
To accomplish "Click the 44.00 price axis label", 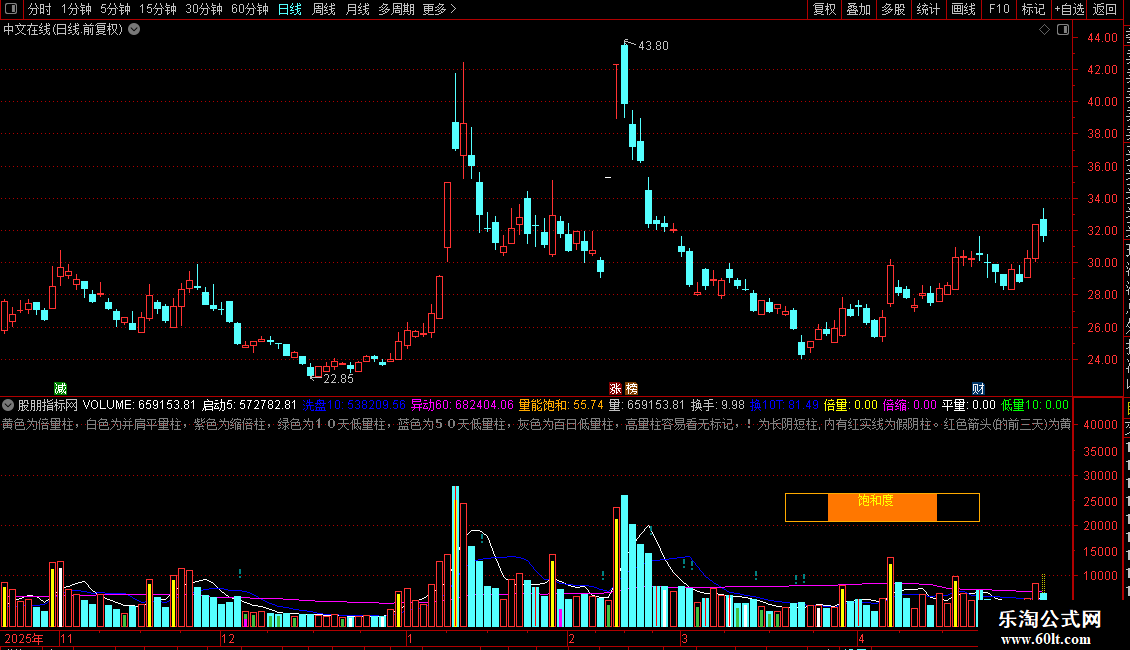I will [1103, 37].
